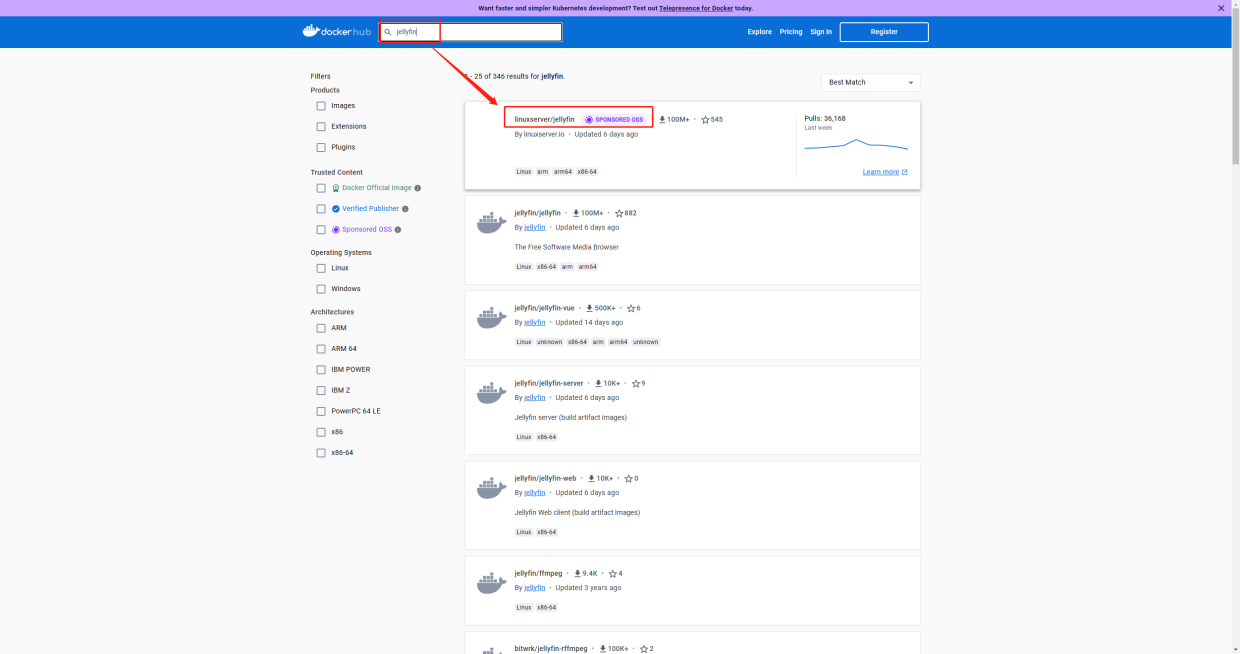
Task: Click the download icon on linuxserver/jellyfin
Action: pyautogui.click(x=662, y=120)
